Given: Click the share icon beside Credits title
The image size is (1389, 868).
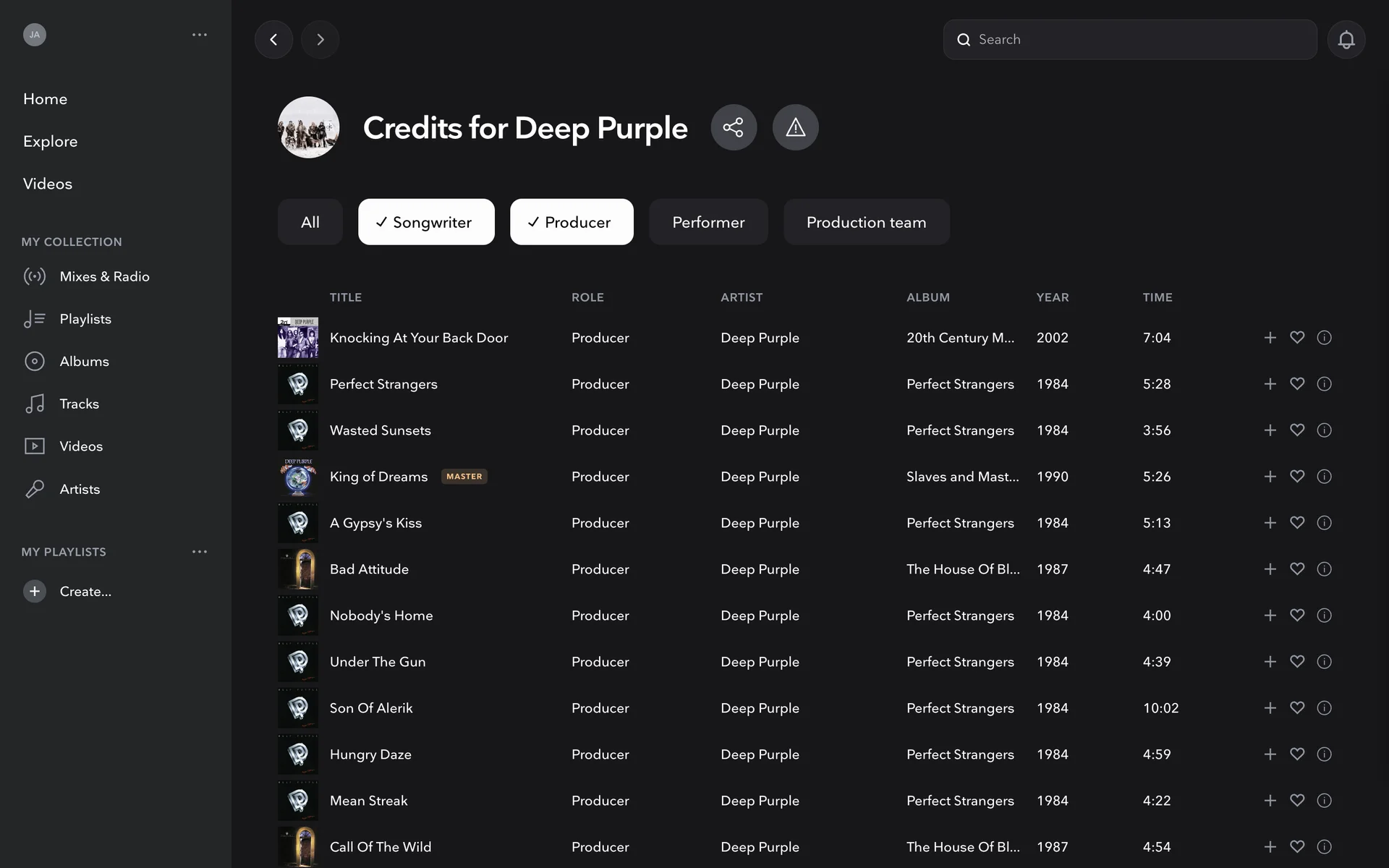Looking at the screenshot, I should click(734, 127).
